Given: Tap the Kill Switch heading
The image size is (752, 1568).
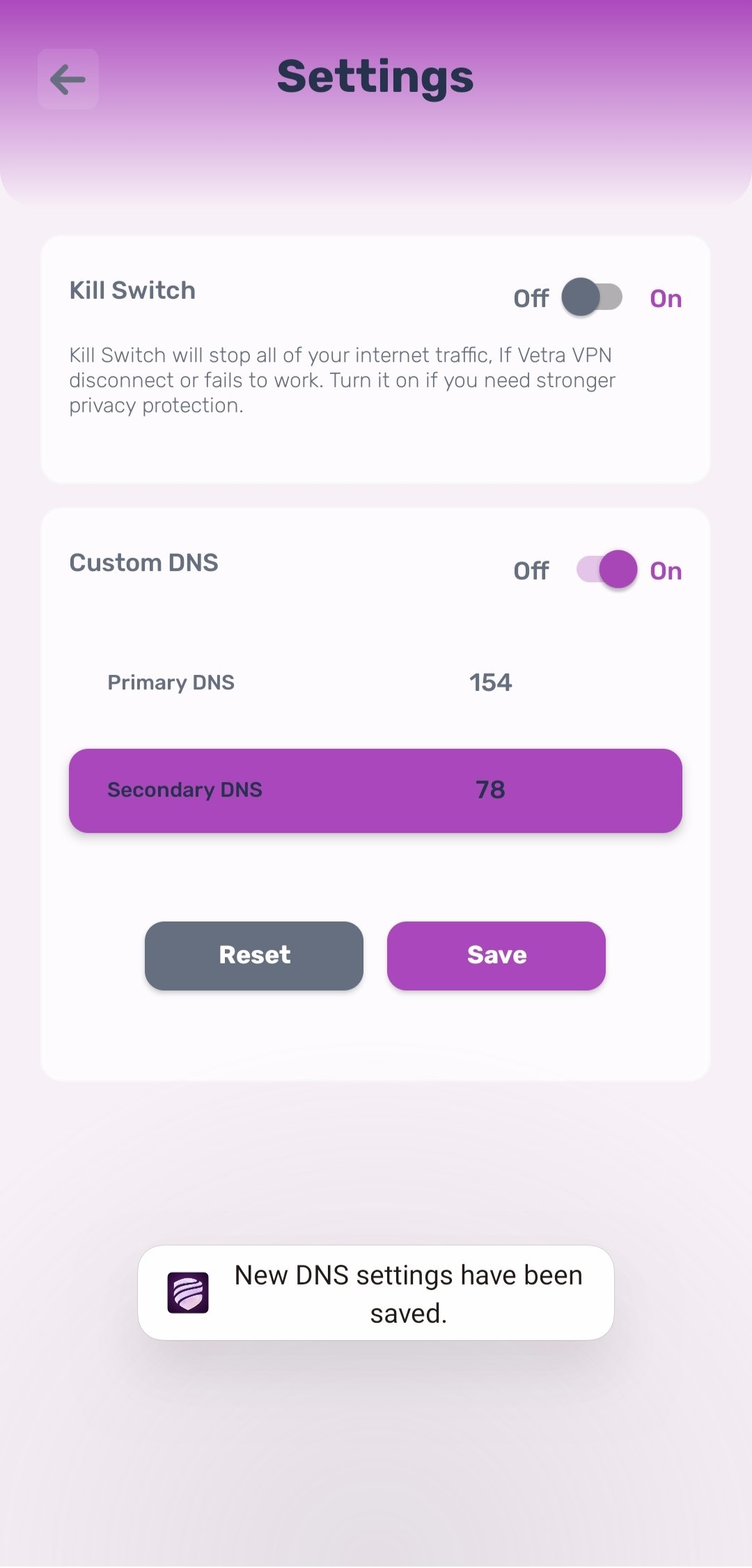Looking at the screenshot, I should tap(132, 290).
